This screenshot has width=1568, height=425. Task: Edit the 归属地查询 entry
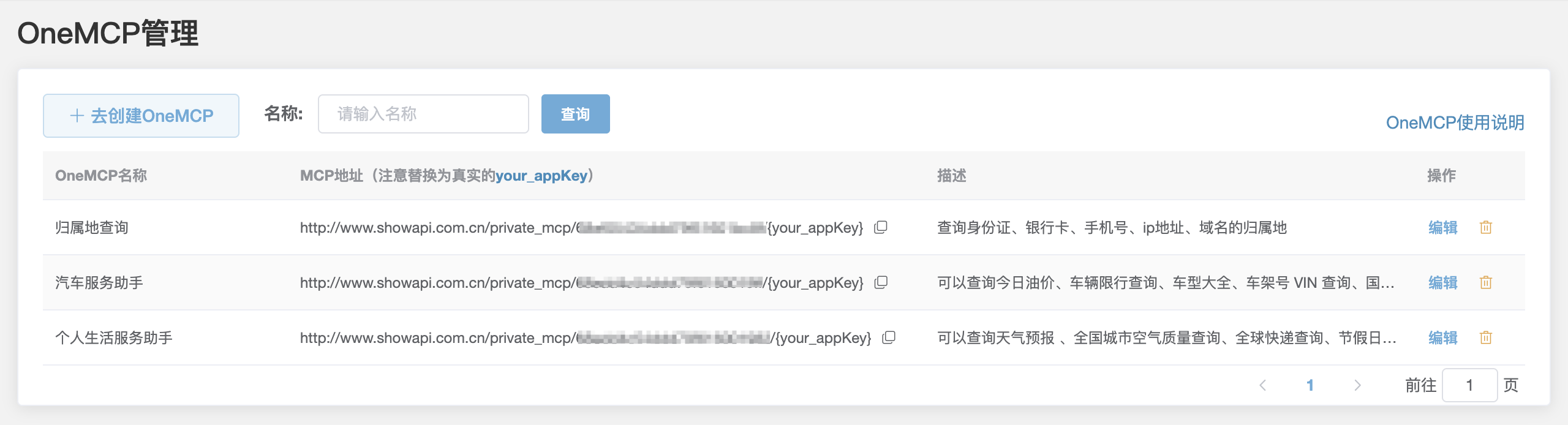coord(1442,228)
